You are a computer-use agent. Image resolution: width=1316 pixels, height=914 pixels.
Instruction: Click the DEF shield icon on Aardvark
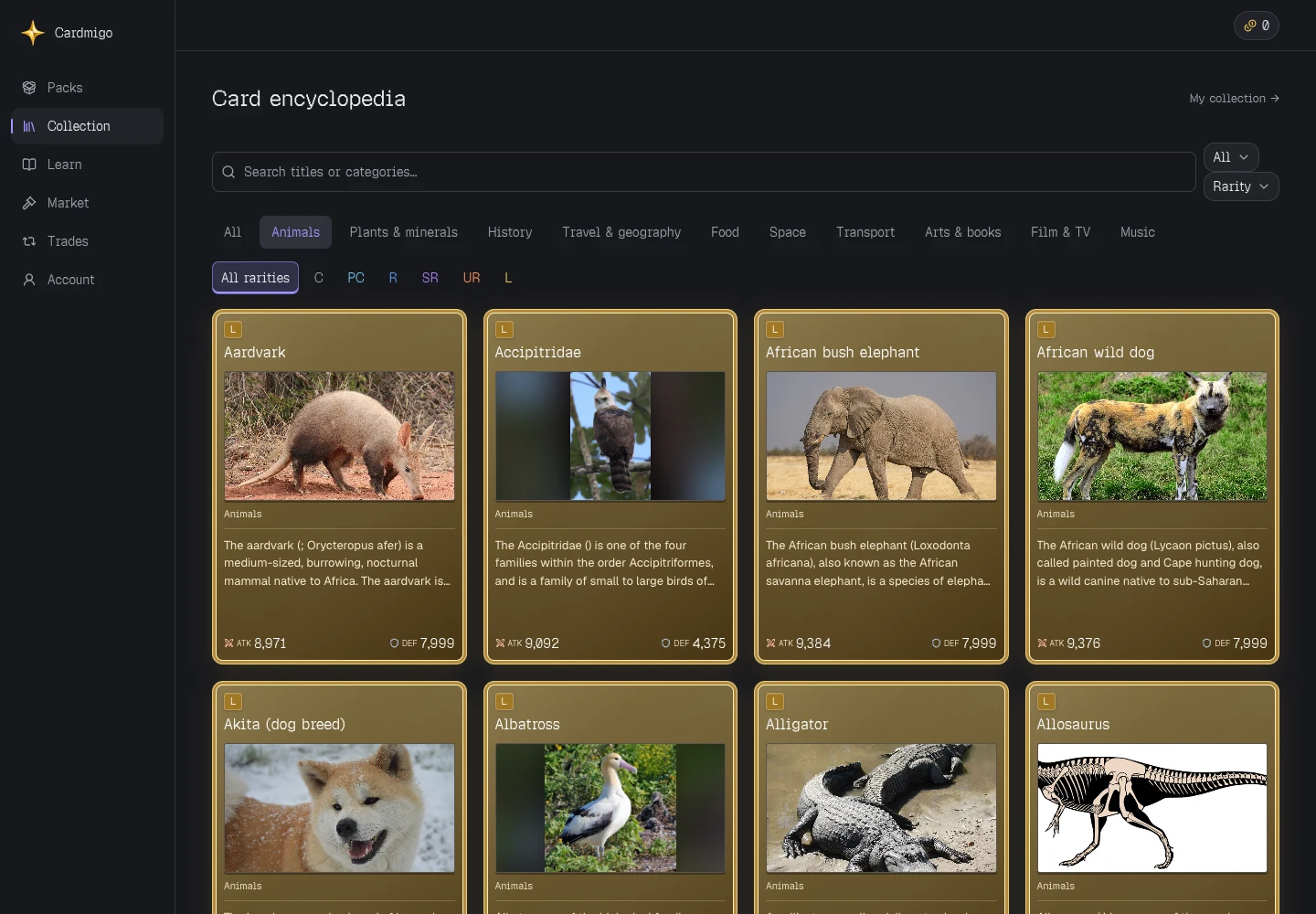tap(394, 643)
